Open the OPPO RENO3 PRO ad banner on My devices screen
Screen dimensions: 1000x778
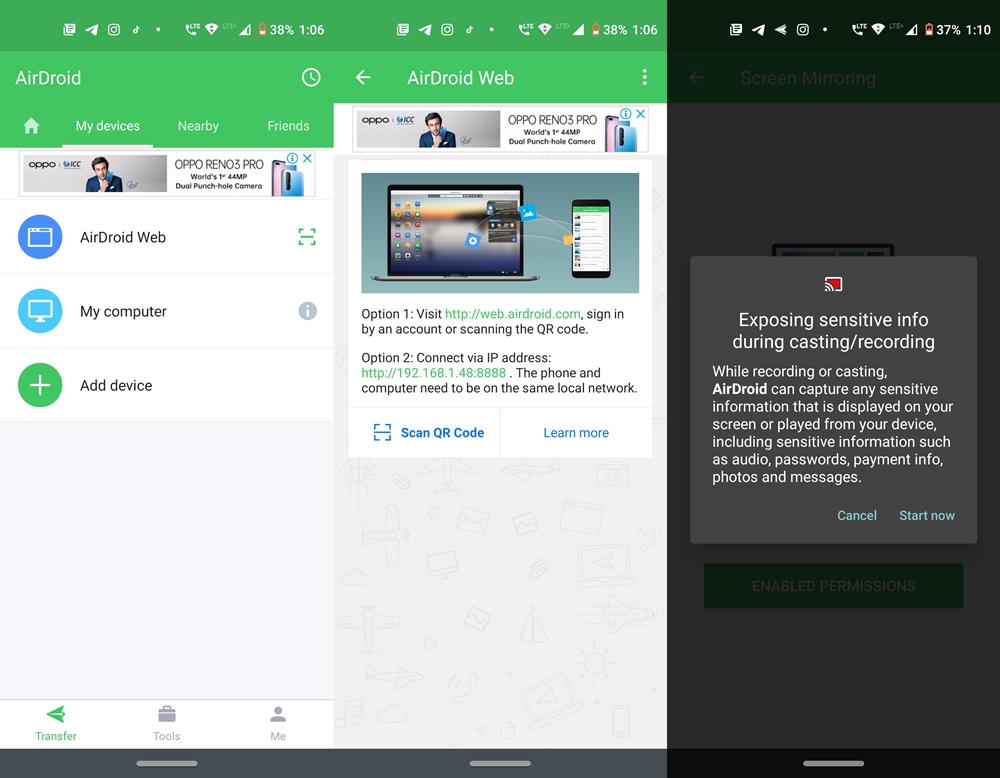point(167,173)
